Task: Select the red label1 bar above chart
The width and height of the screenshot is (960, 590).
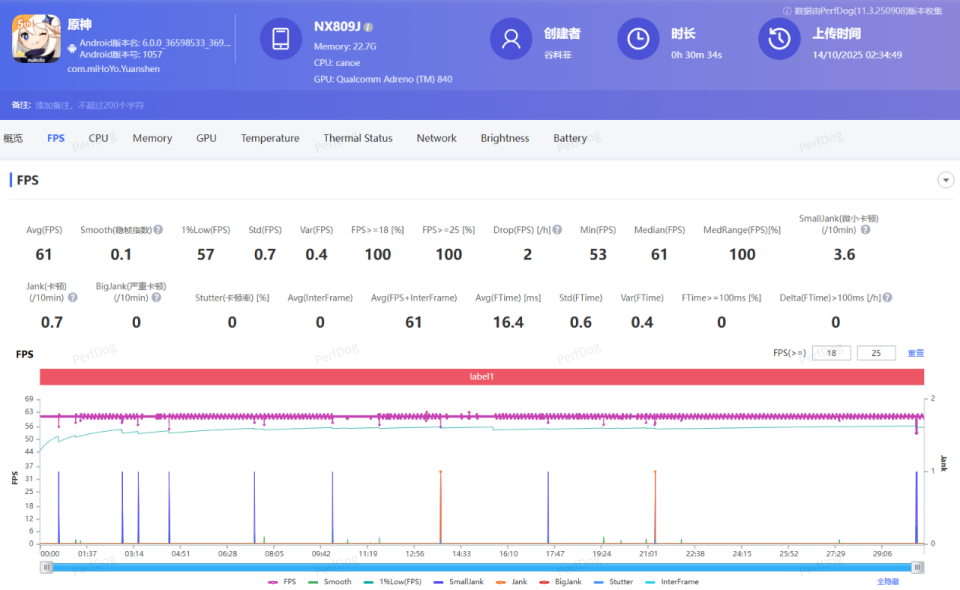Action: coord(482,377)
